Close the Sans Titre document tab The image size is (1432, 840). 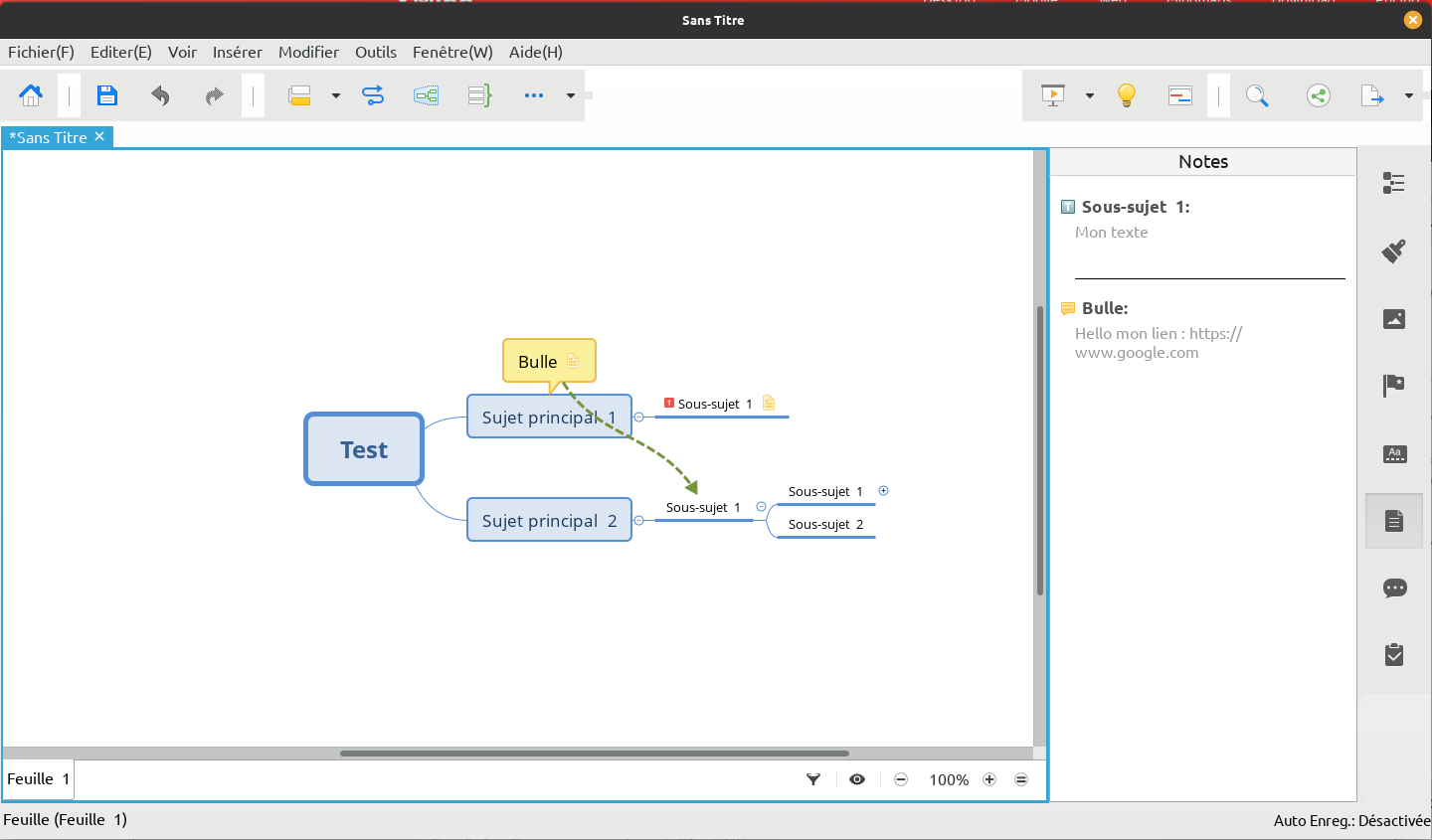pyautogui.click(x=99, y=137)
